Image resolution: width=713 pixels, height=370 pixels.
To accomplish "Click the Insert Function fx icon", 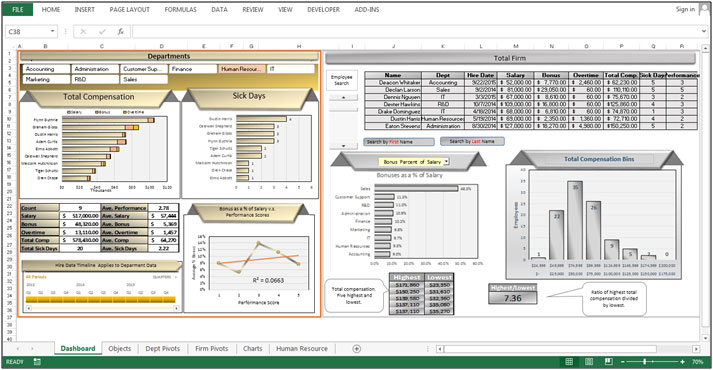I will click(x=121, y=31).
